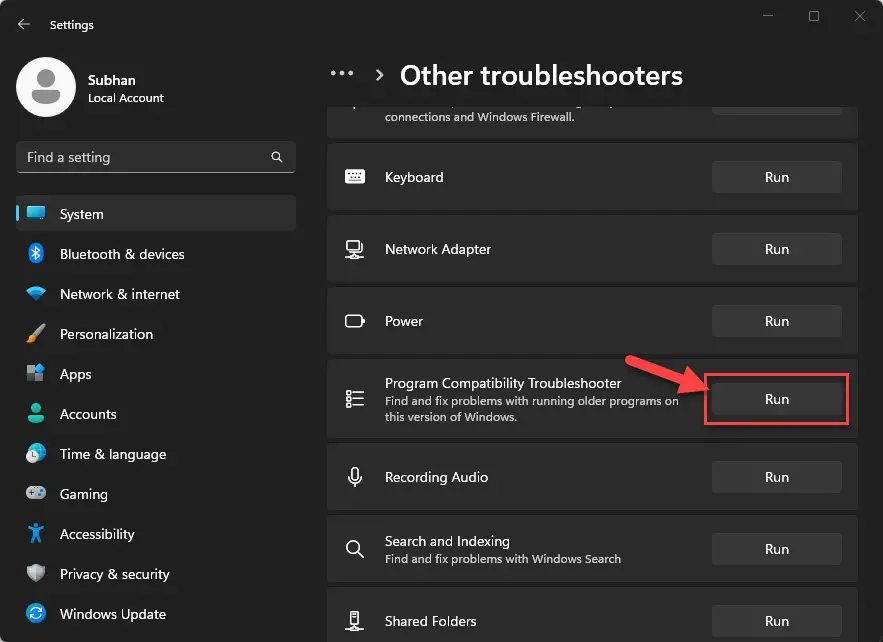Screen dimensions: 883x642
Task: Click the Subhan profile avatar picture
Action: coord(46,87)
